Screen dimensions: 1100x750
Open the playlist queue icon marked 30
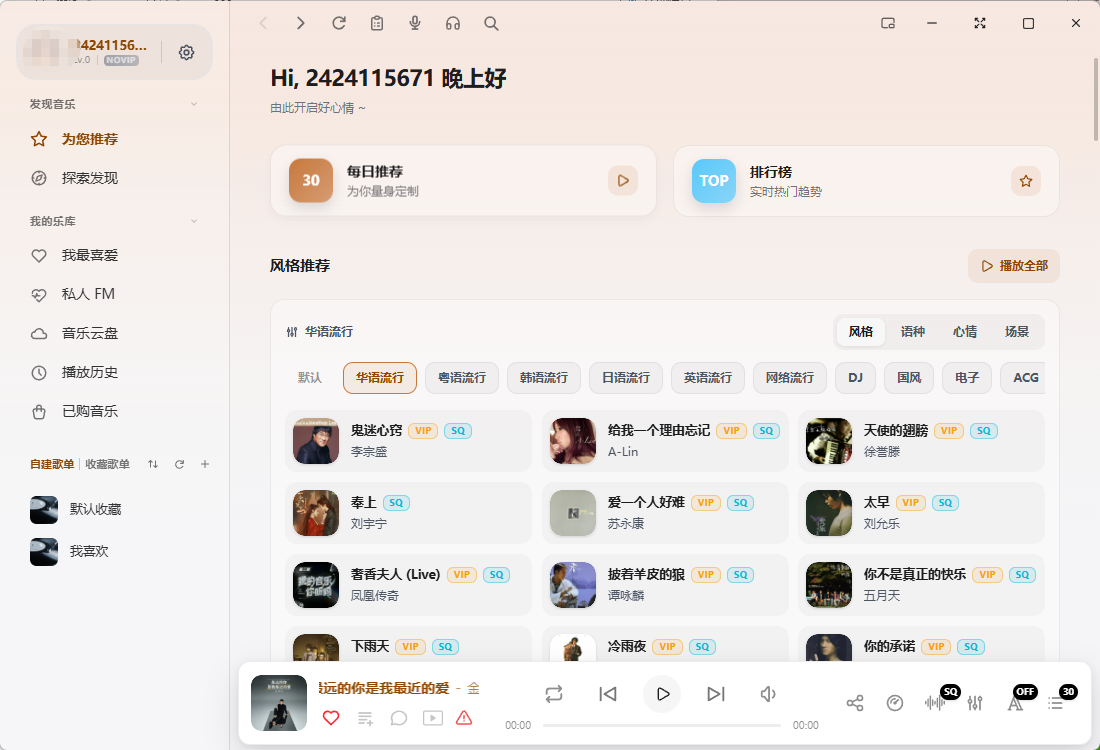[x=1056, y=702]
